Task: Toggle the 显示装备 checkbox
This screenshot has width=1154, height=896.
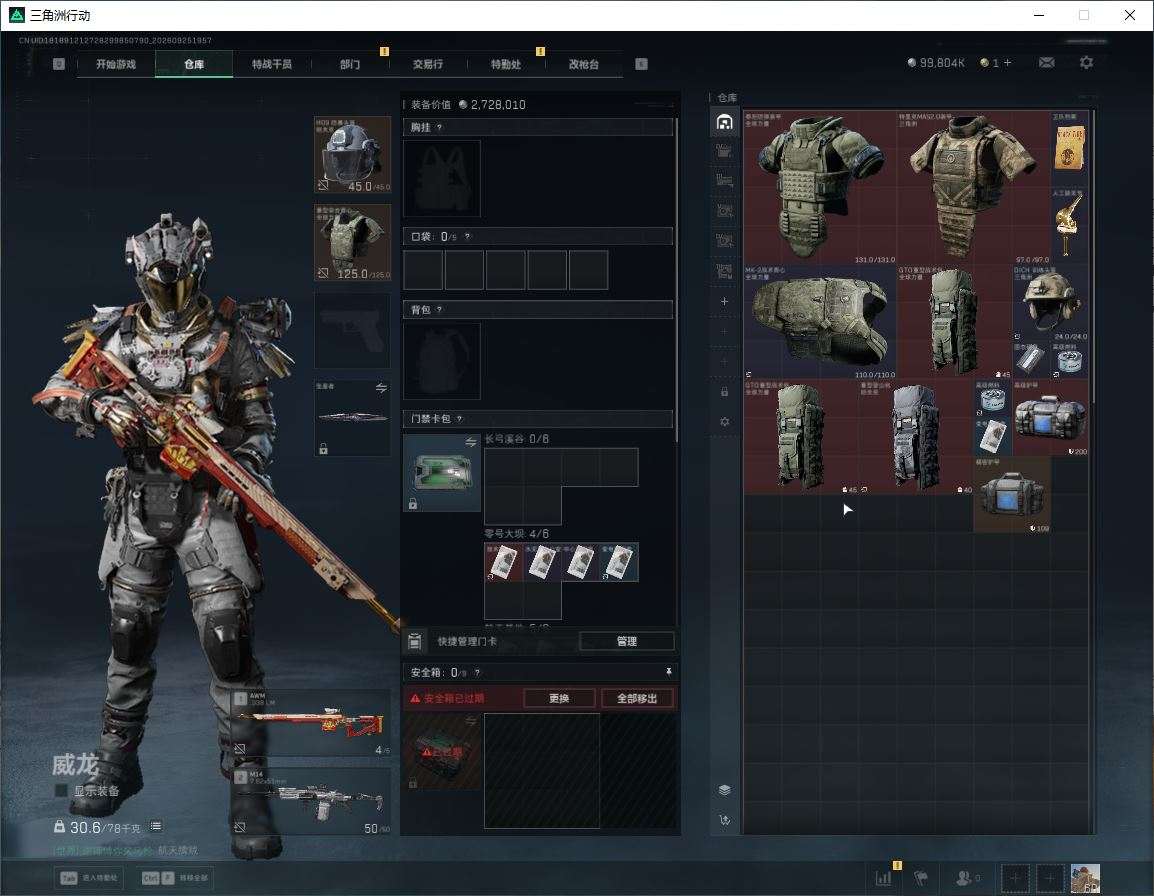Action: tap(62, 791)
